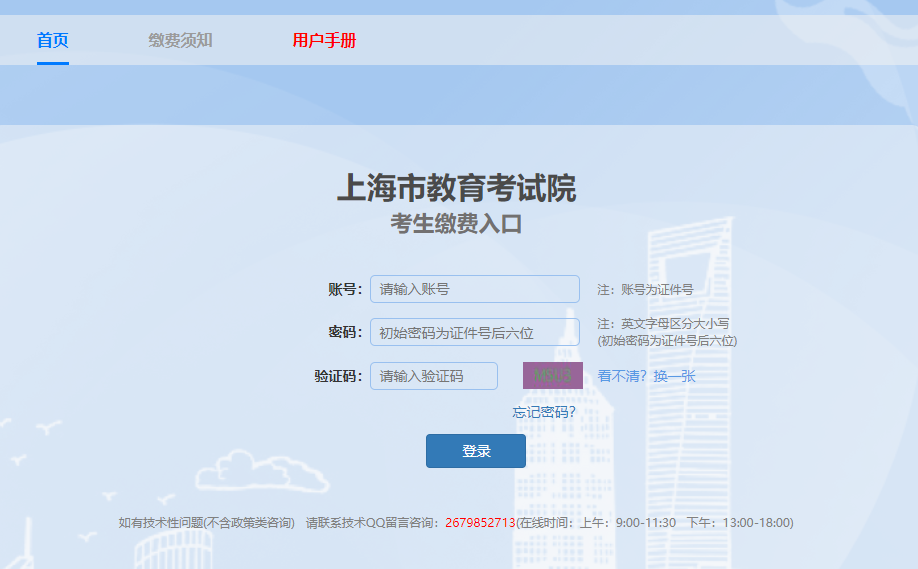Click the 验证码 field label
The image size is (918, 569).
(x=337, y=376)
